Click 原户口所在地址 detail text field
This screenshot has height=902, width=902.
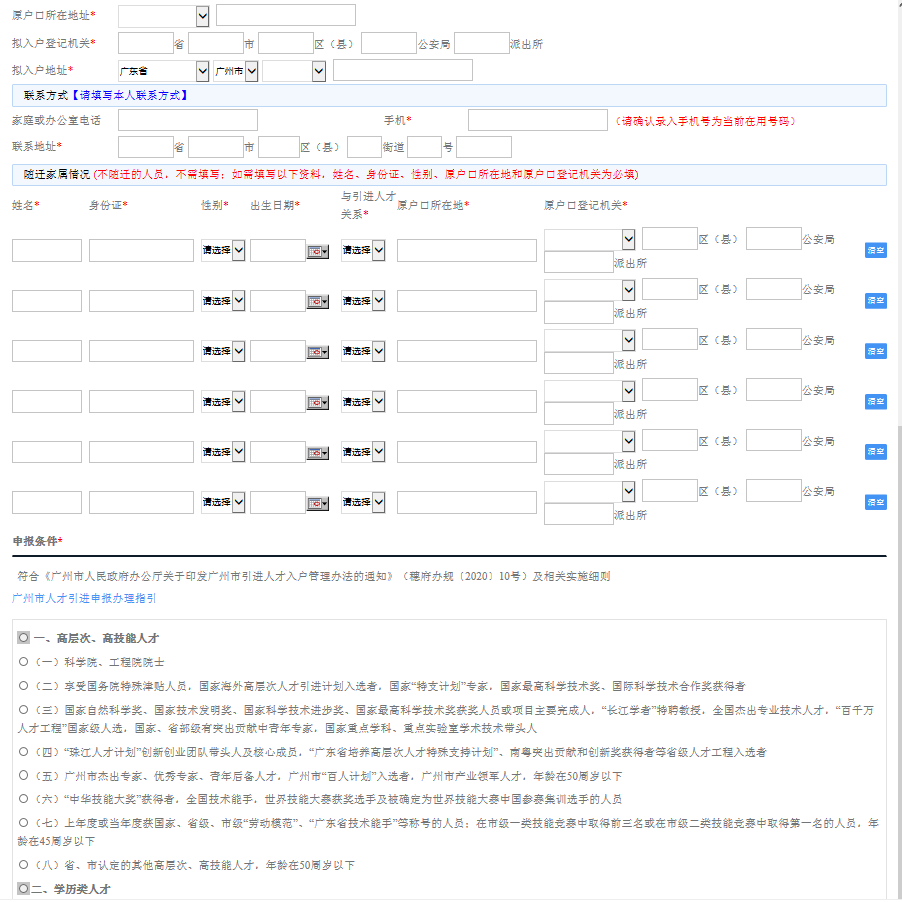point(286,15)
